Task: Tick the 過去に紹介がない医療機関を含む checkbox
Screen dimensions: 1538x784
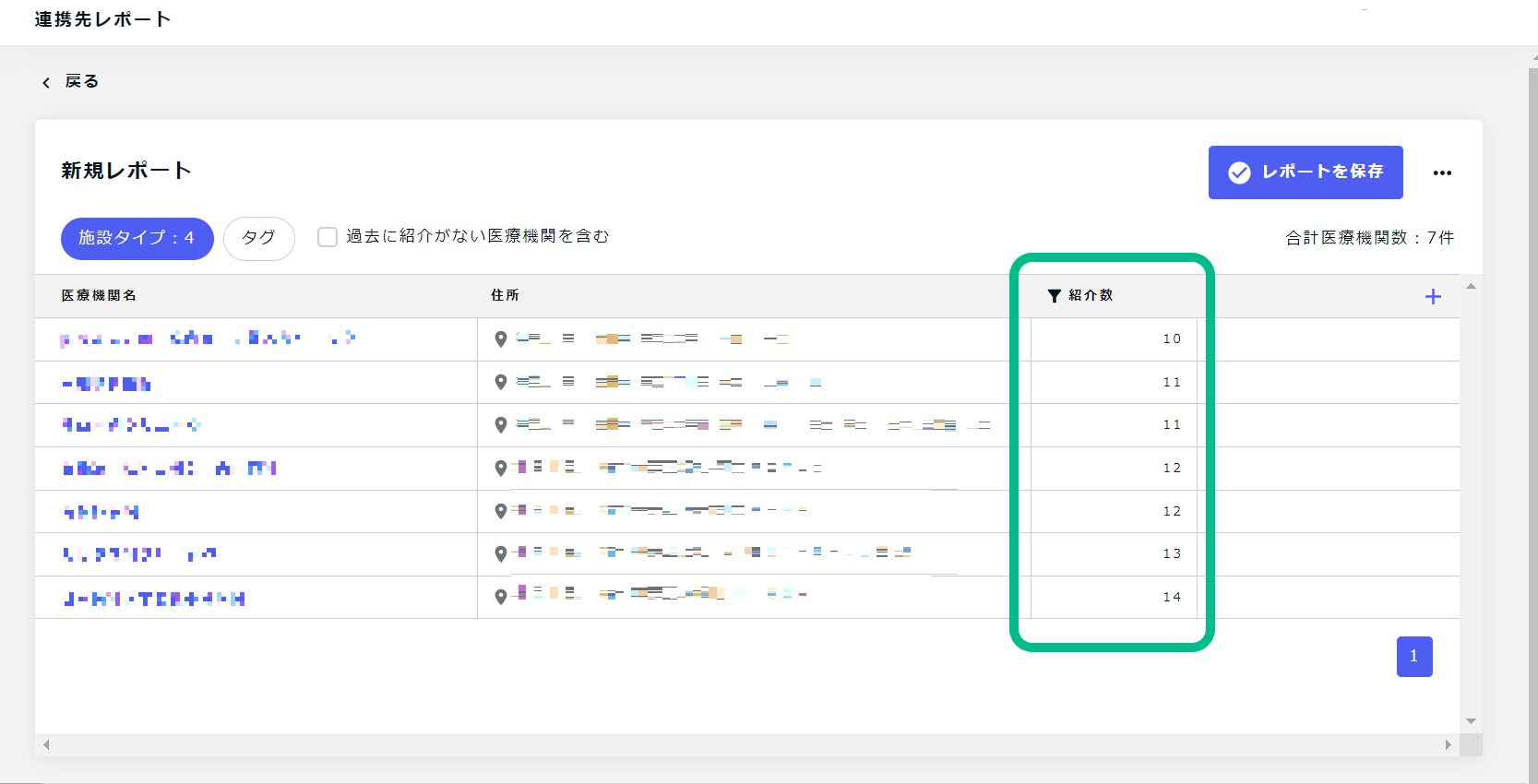Action: 328,237
